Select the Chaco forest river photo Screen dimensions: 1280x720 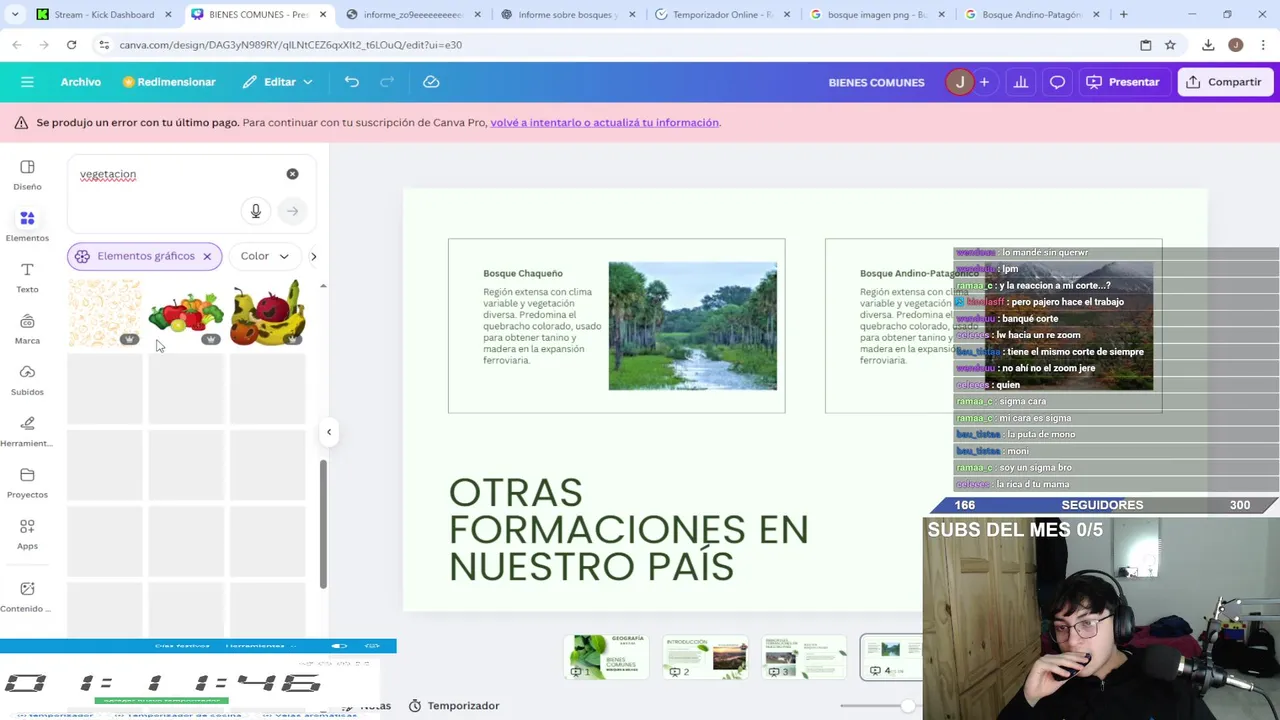692,326
